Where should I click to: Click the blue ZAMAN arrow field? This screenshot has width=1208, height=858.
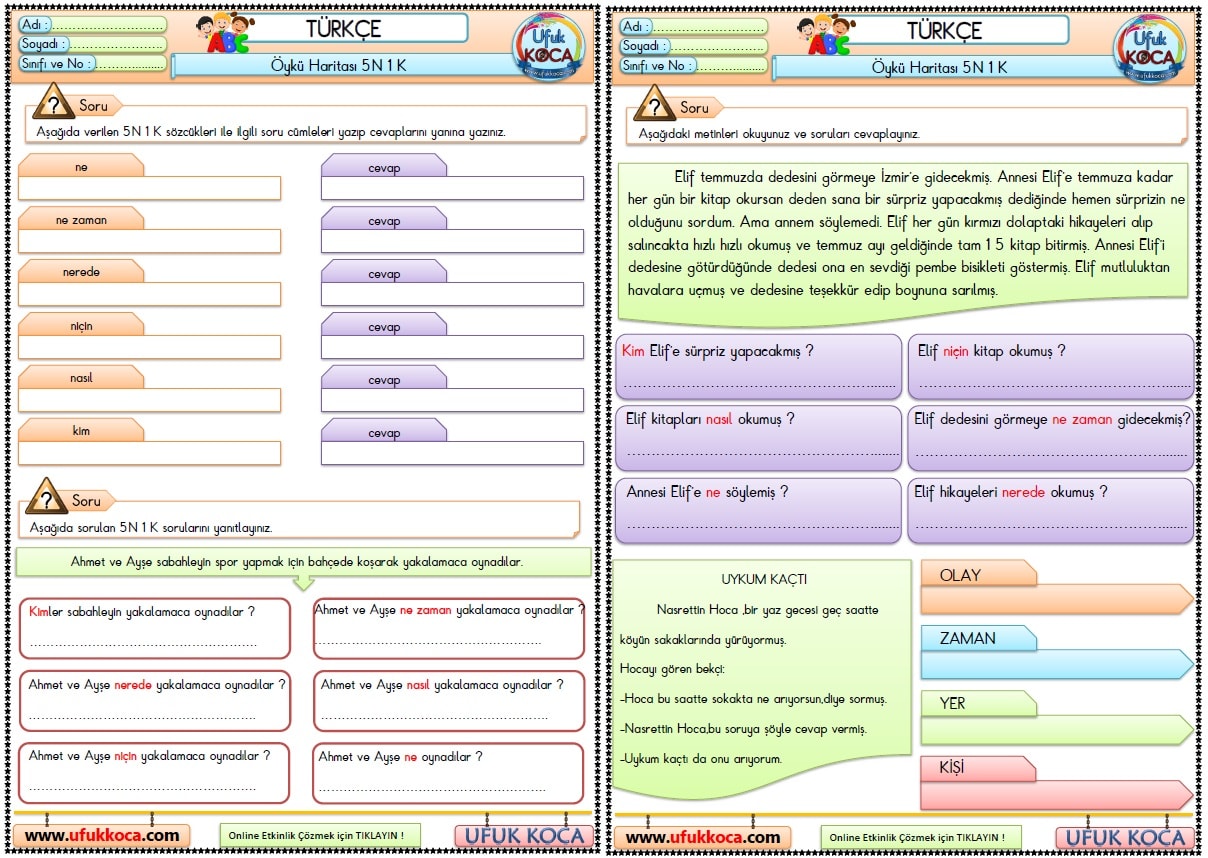click(1057, 664)
